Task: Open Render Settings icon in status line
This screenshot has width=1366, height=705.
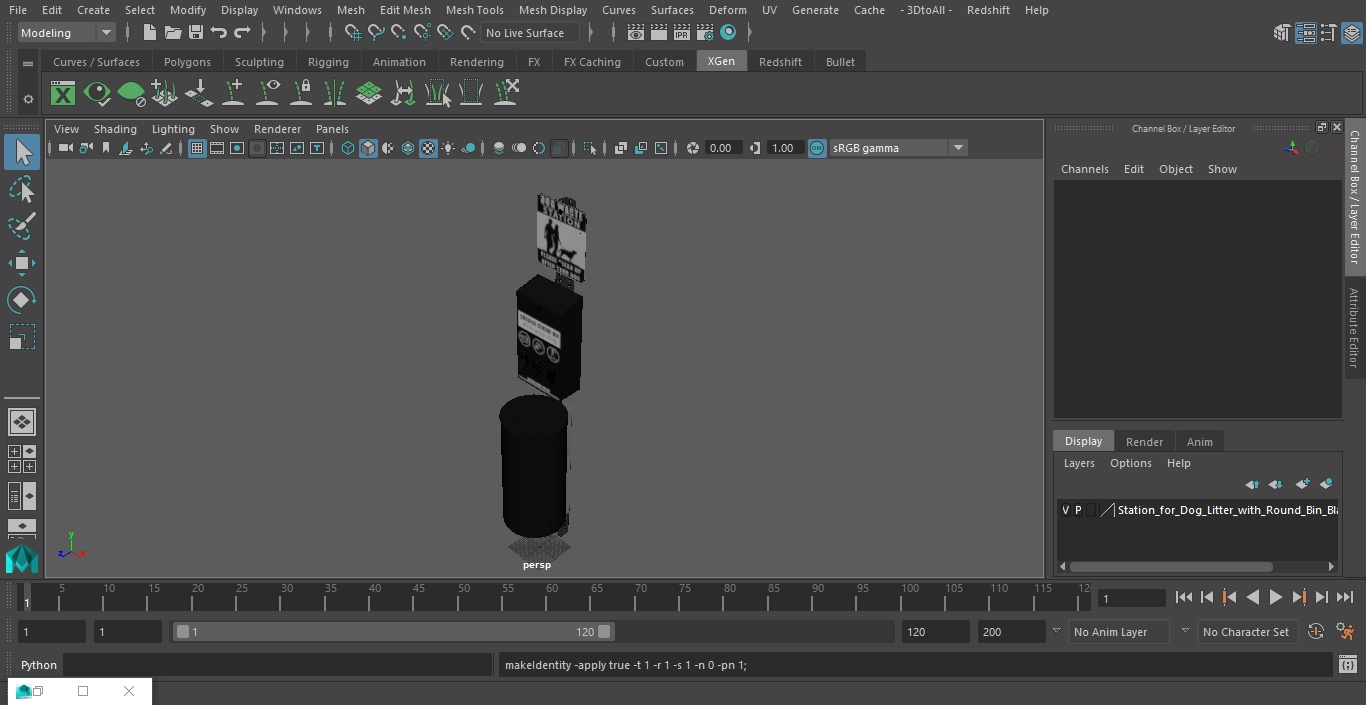Action: click(705, 33)
